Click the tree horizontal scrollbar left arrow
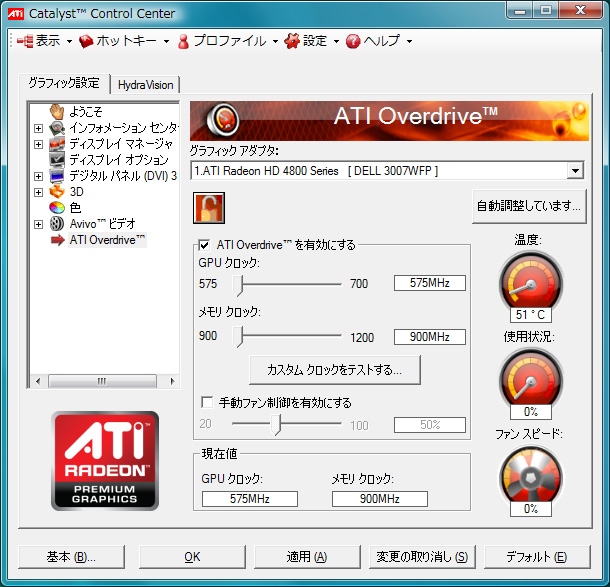The height and width of the screenshot is (587, 610). click(37, 381)
